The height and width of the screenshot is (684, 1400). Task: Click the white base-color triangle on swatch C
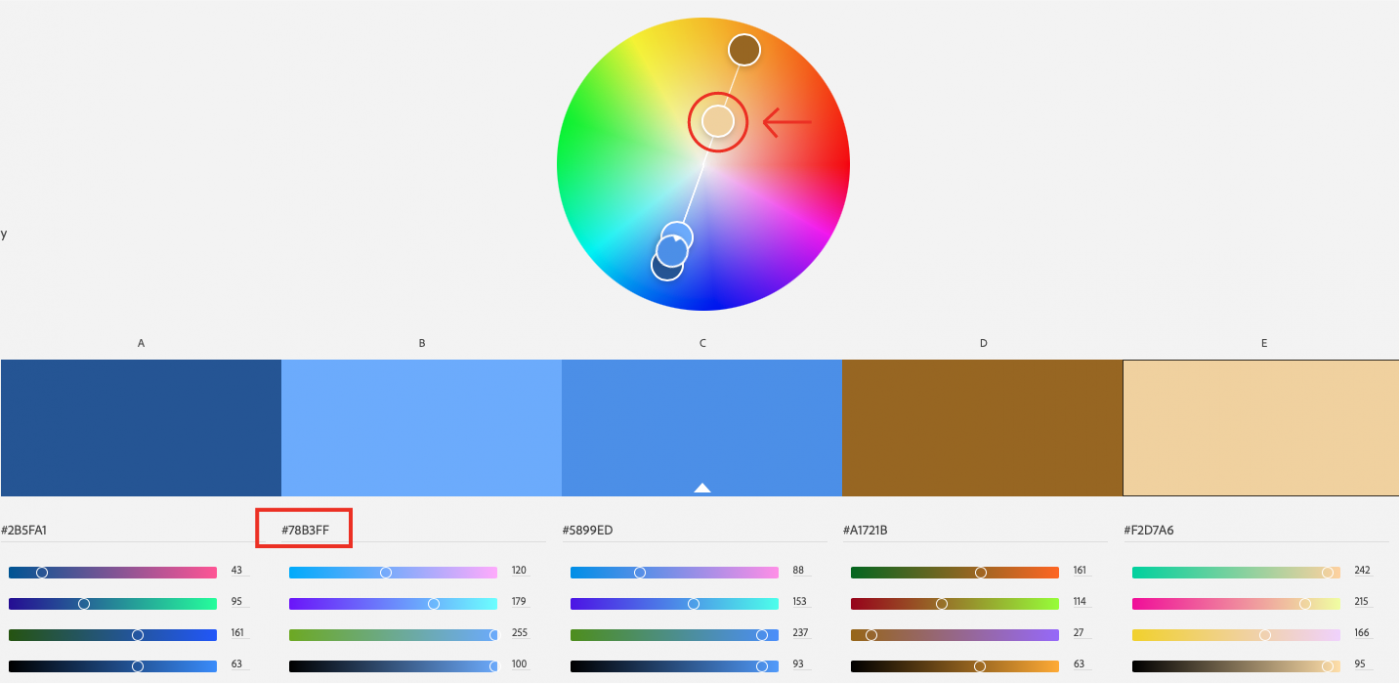tap(702, 487)
